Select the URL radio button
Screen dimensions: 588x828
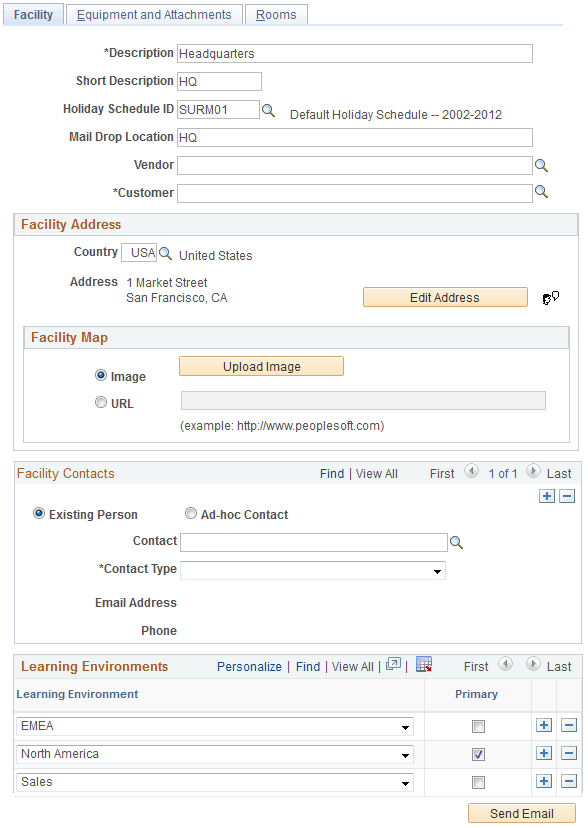(x=101, y=402)
